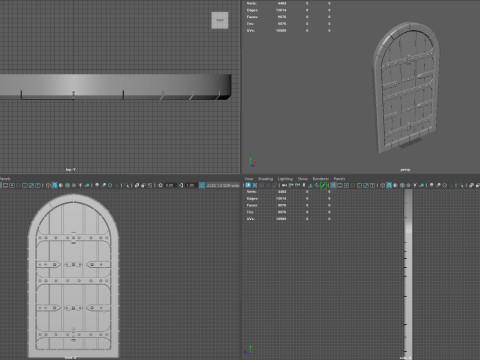Toggle Grid display in side panel toolbar

333,185
